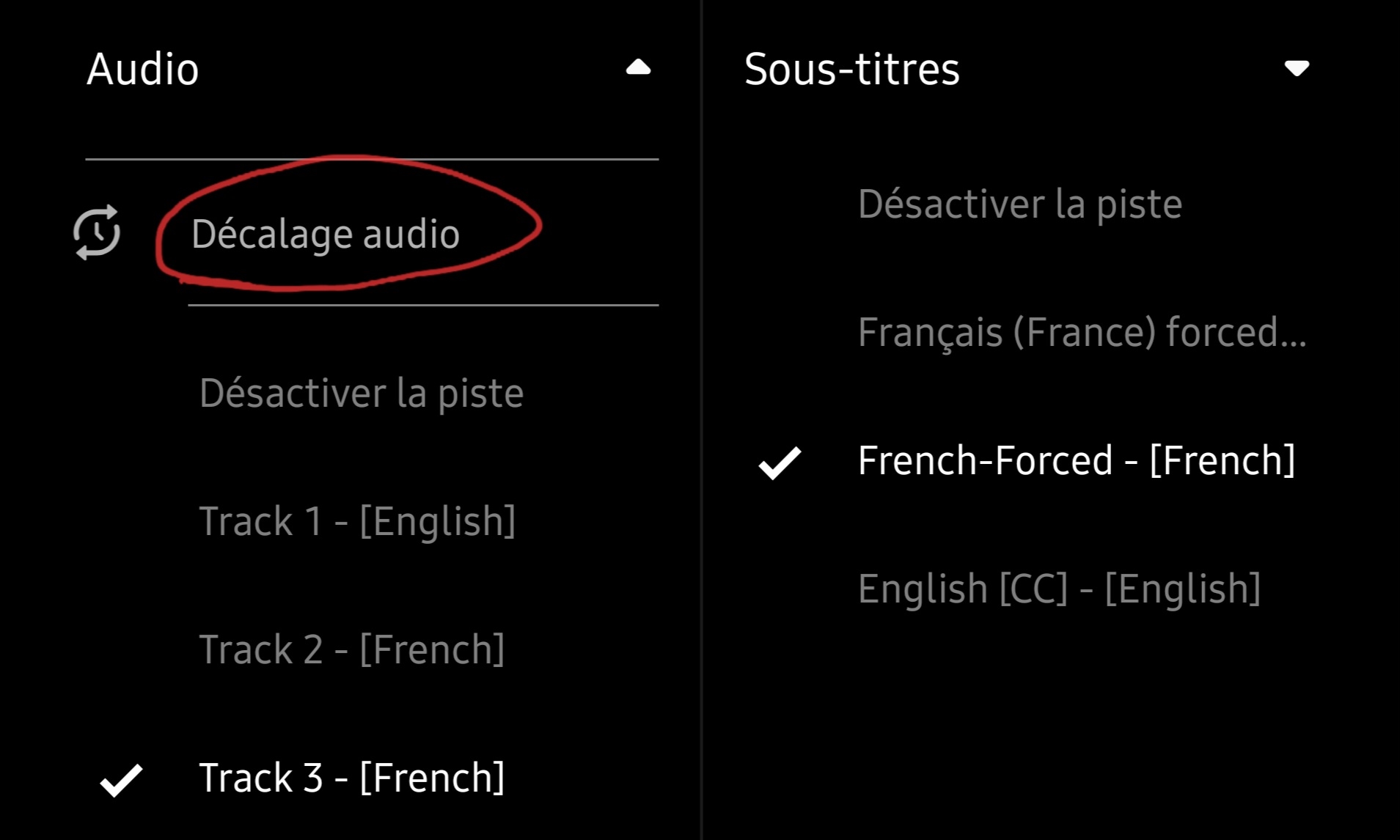Click the vertical divider between Audio and Sous-titres

click(x=701, y=420)
